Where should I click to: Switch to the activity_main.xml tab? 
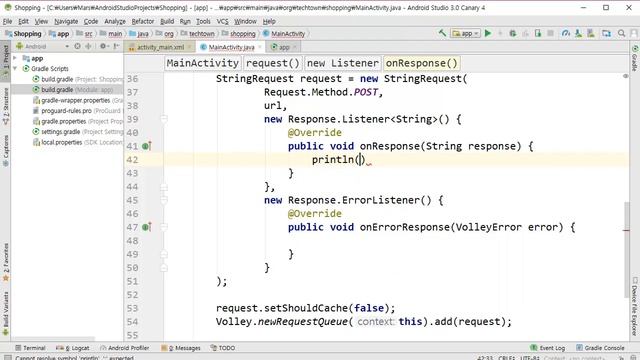click(160, 47)
